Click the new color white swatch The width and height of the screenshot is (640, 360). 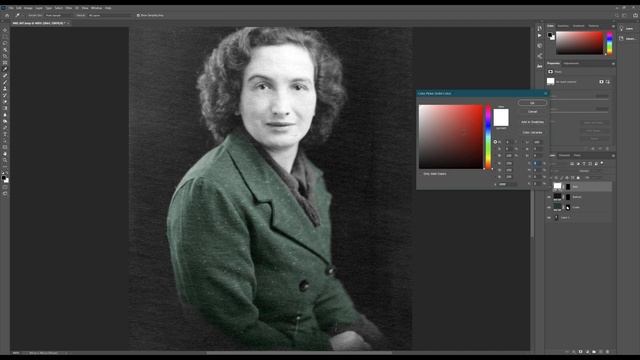(x=501, y=113)
